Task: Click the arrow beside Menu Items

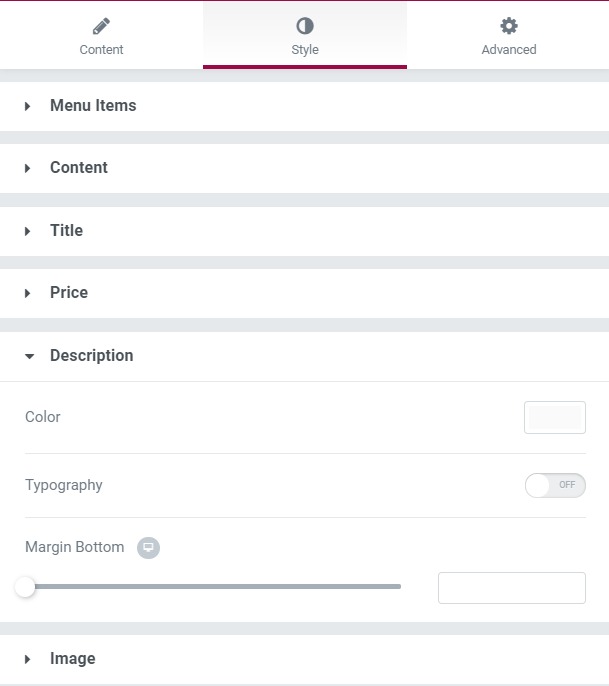Action: [x=28, y=106]
